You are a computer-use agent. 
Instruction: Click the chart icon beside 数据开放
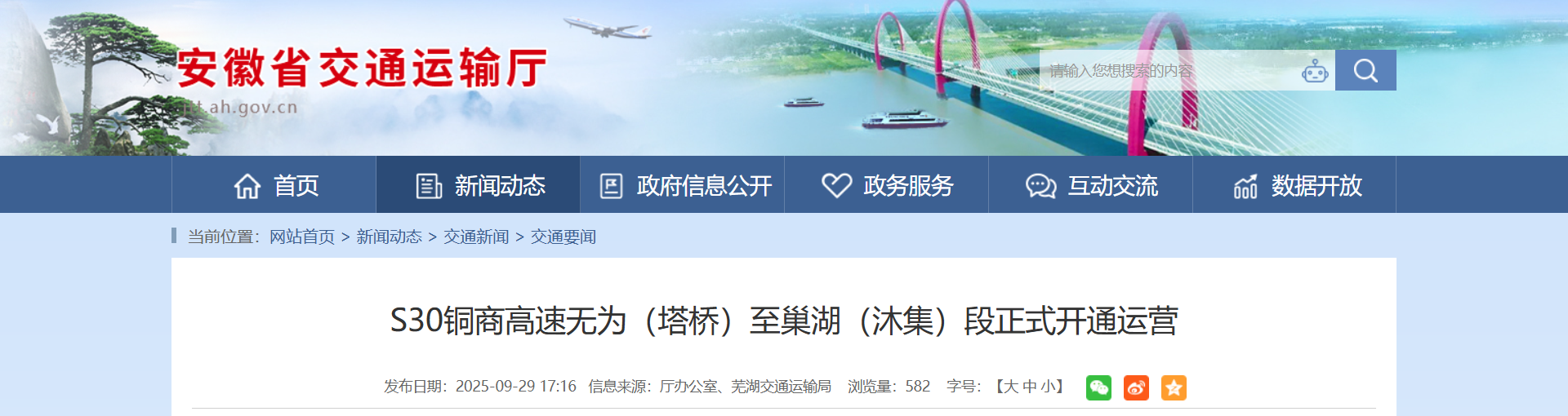pos(1245,186)
